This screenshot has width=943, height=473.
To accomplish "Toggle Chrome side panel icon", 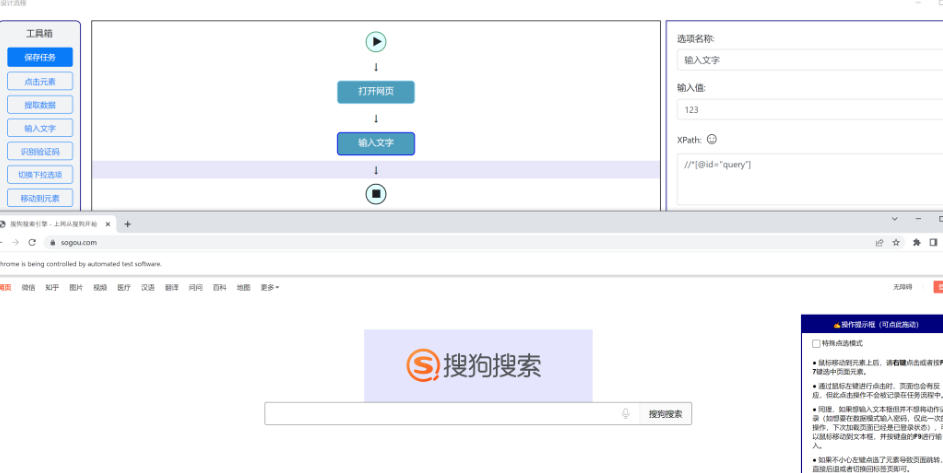I will pyautogui.click(x=933, y=243).
